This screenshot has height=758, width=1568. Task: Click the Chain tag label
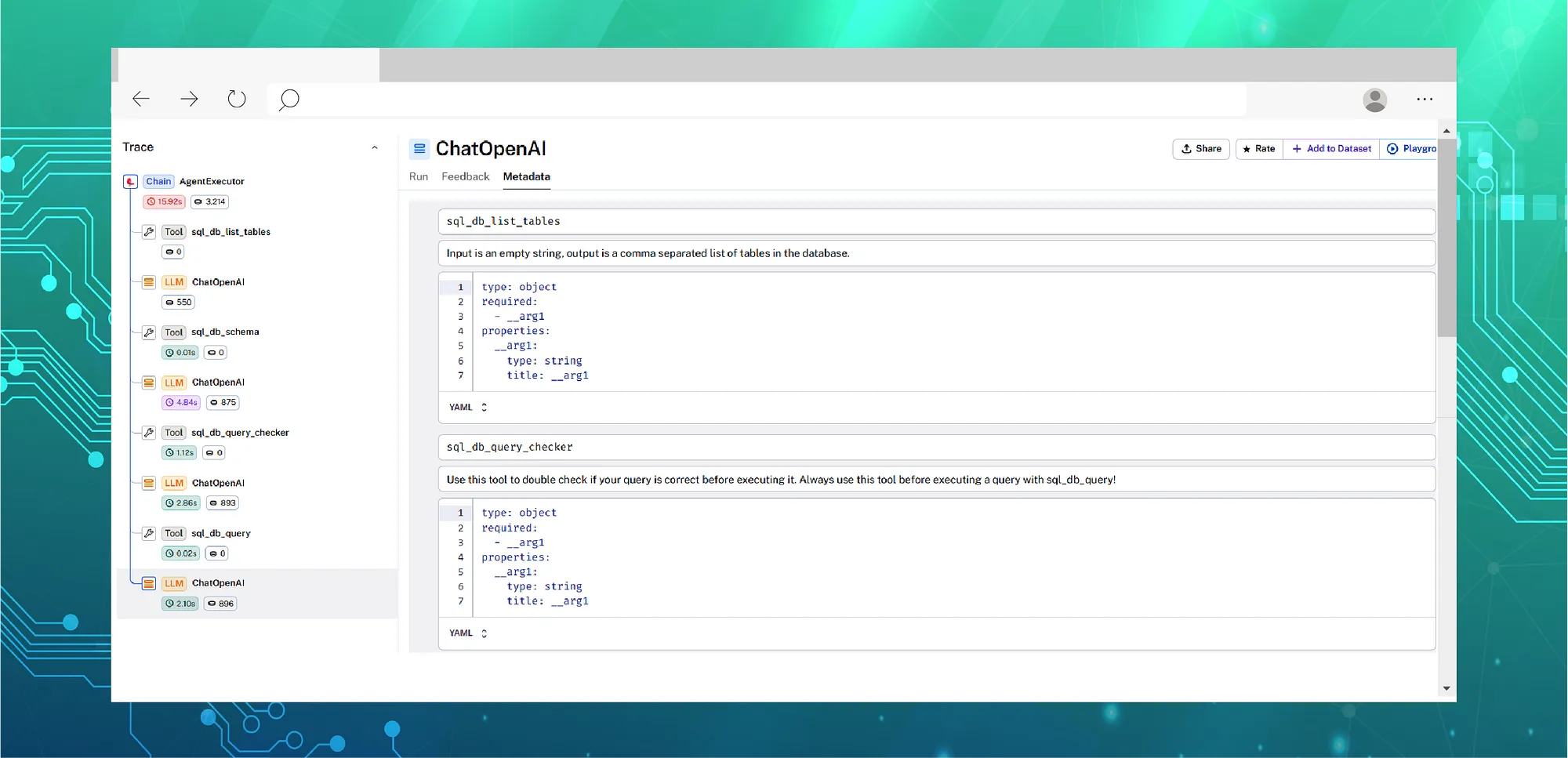[158, 181]
